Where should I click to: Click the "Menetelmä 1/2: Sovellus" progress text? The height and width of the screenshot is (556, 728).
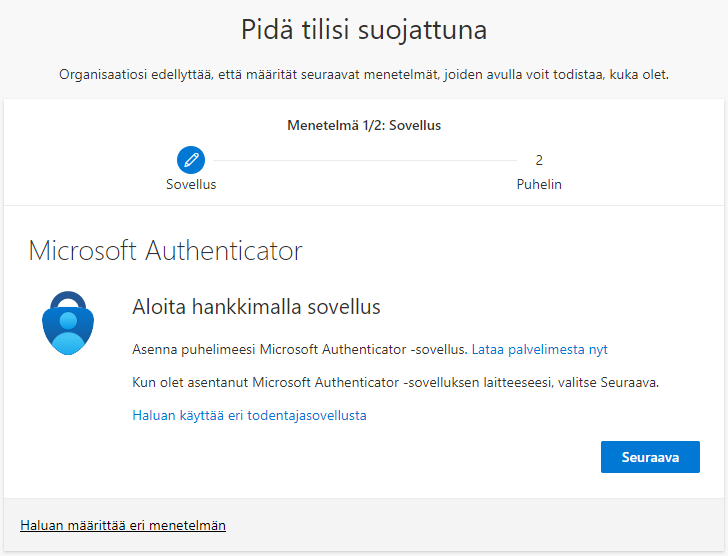point(364,126)
